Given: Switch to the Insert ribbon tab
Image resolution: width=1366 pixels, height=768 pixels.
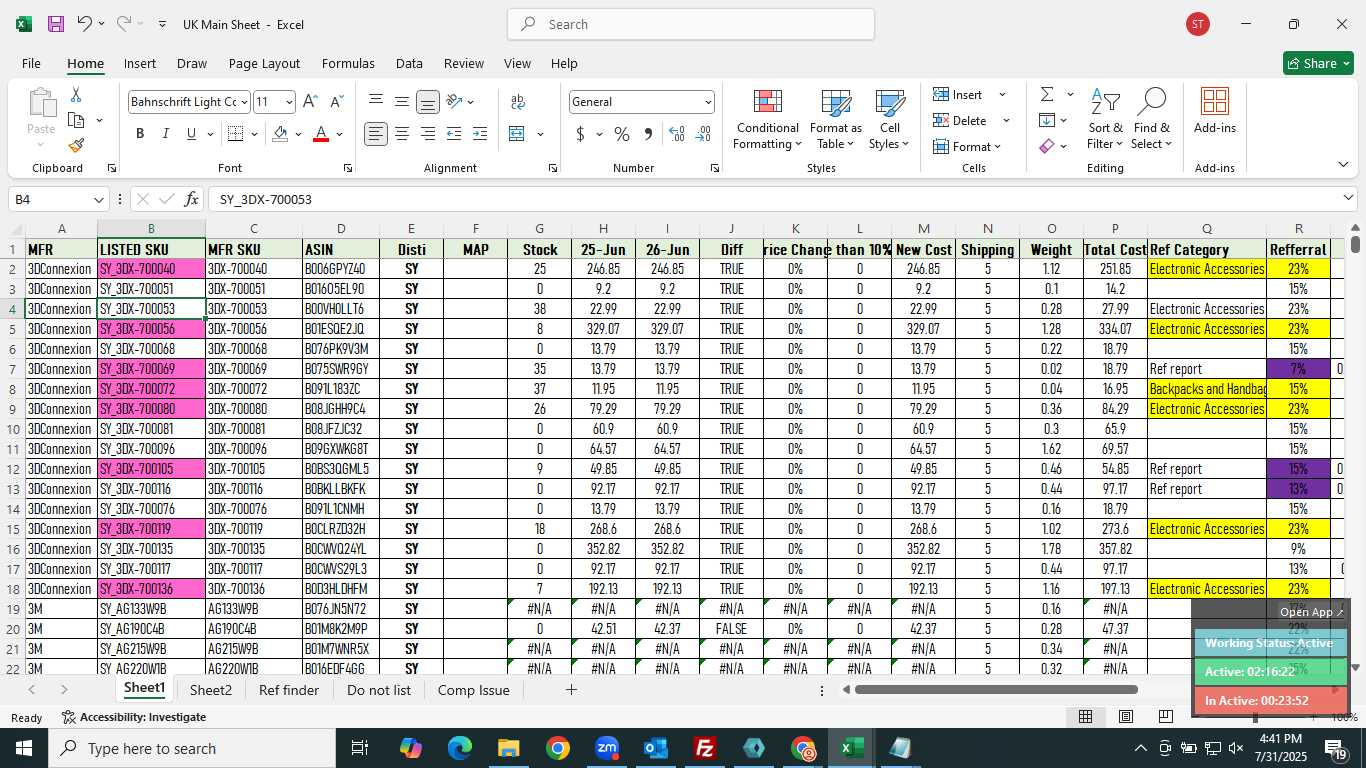Looking at the screenshot, I should (x=140, y=63).
